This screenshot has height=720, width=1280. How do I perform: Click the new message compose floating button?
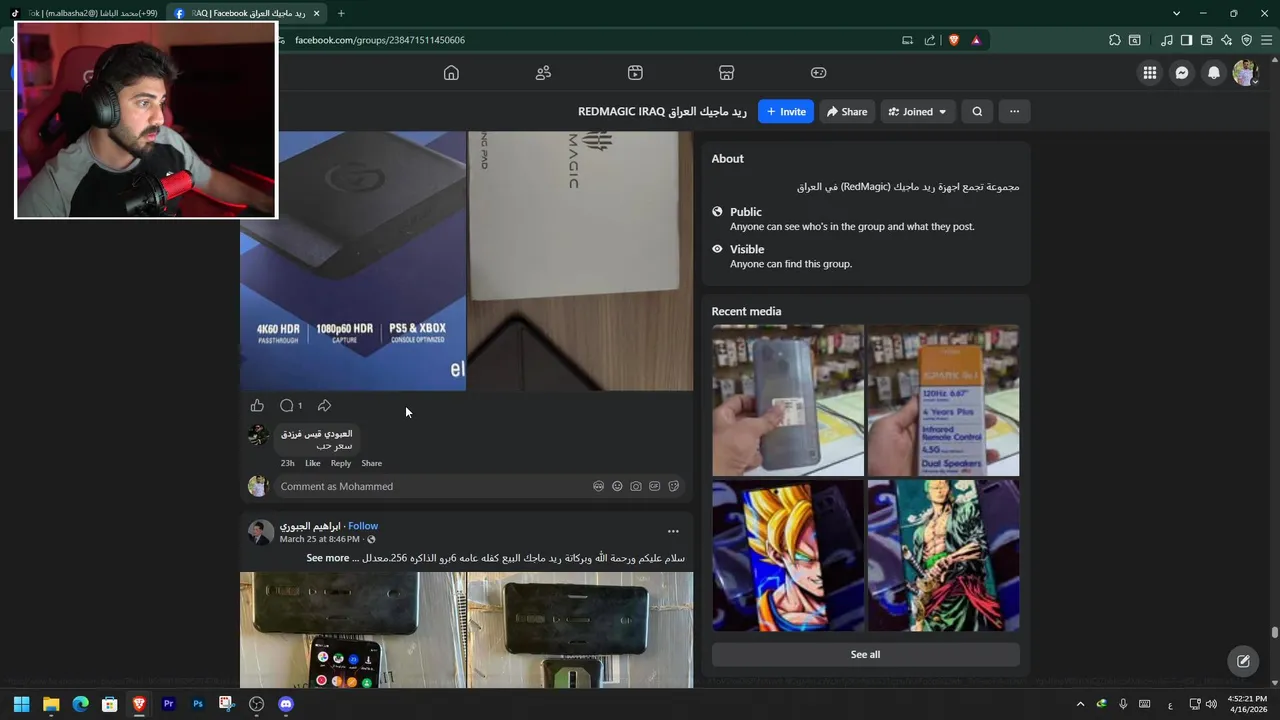tap(1243, 661)
